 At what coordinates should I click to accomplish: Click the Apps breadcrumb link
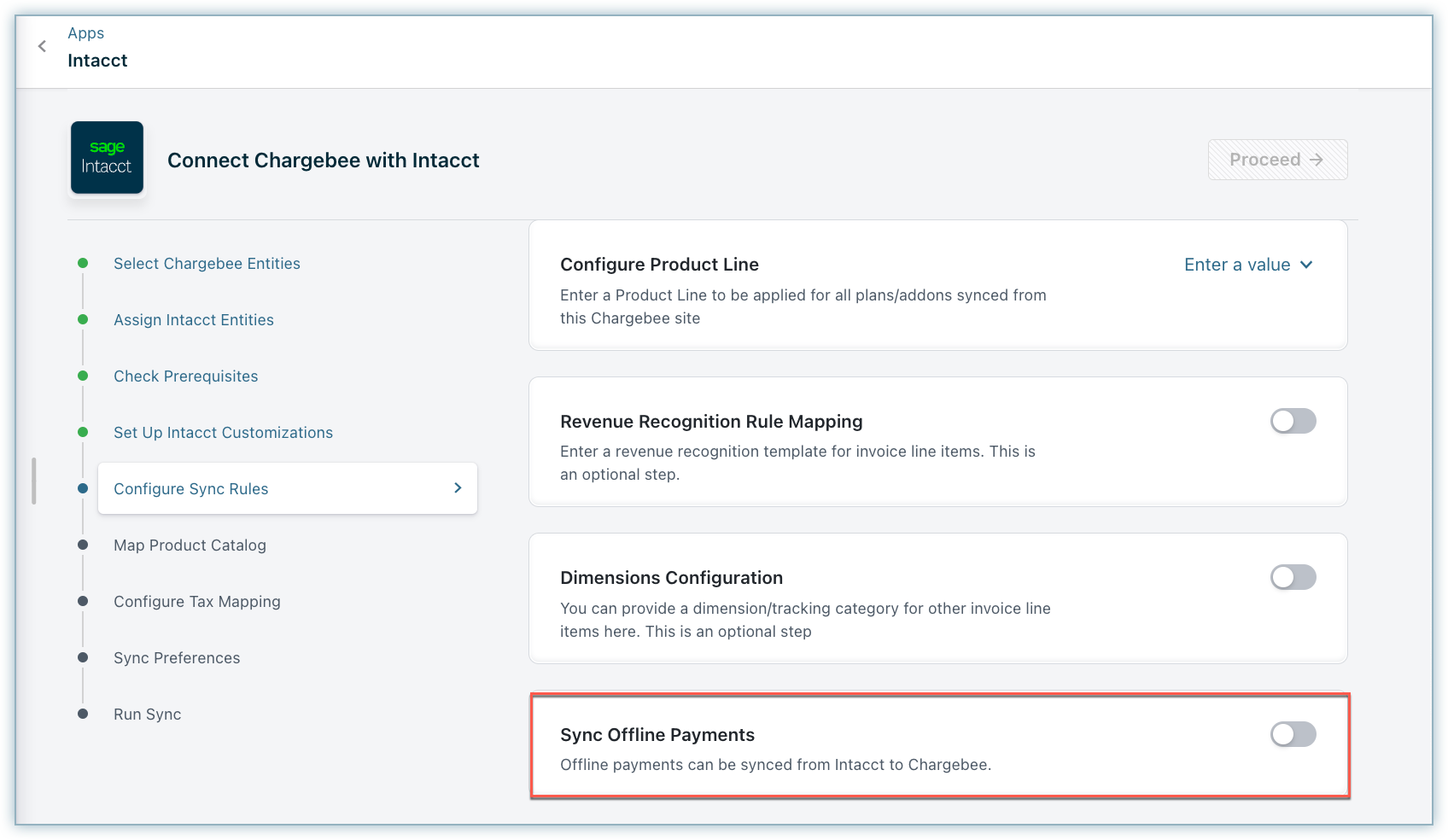coord(86,33)
